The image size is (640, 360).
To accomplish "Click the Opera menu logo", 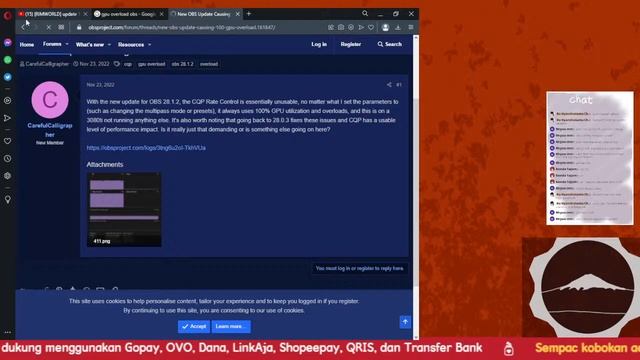I will (7, 16).
